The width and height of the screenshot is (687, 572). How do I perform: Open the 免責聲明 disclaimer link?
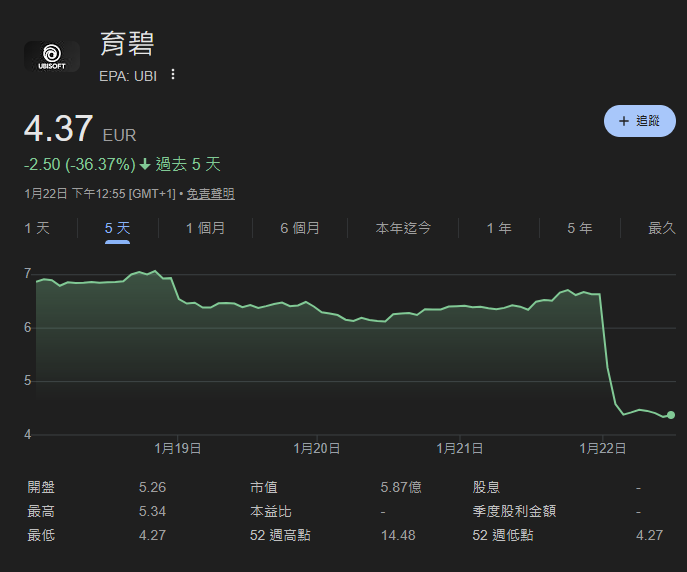[211, 194]
